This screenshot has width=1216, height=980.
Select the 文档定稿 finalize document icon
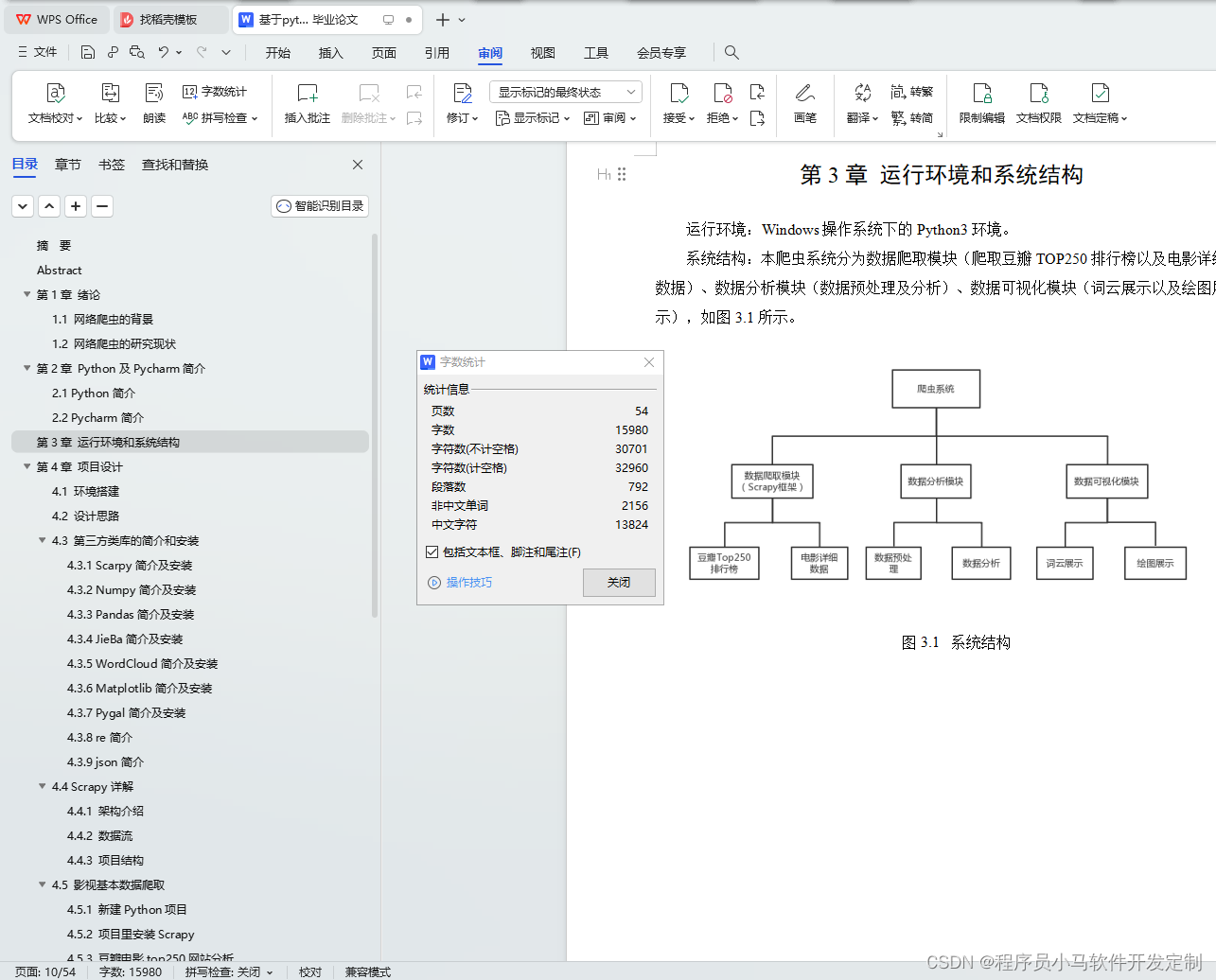click(x=1099, y=99)
